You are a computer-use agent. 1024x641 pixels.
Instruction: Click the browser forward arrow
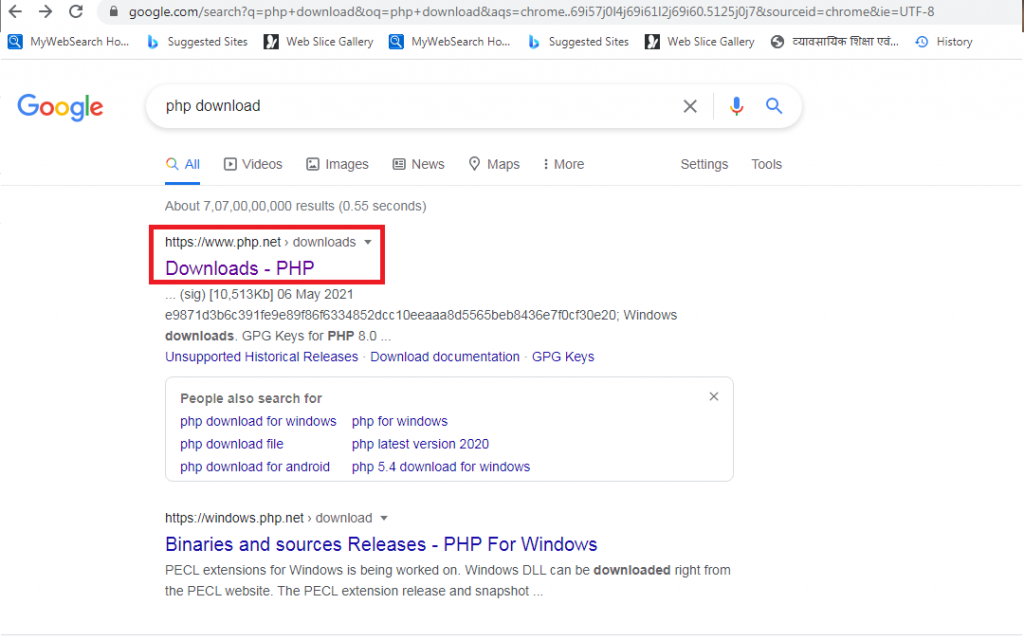pos(45,12)
